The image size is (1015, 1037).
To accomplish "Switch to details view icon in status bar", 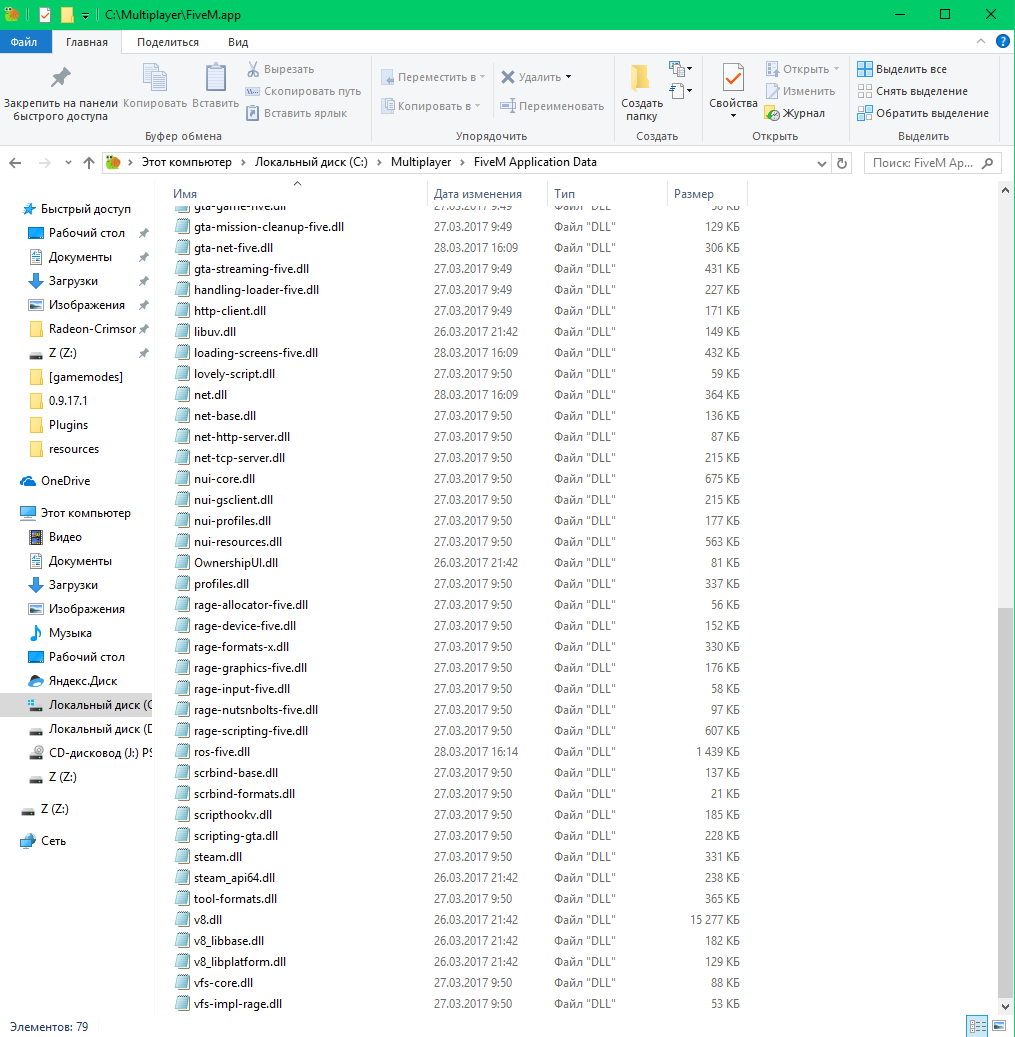I will pos(977,1026).
